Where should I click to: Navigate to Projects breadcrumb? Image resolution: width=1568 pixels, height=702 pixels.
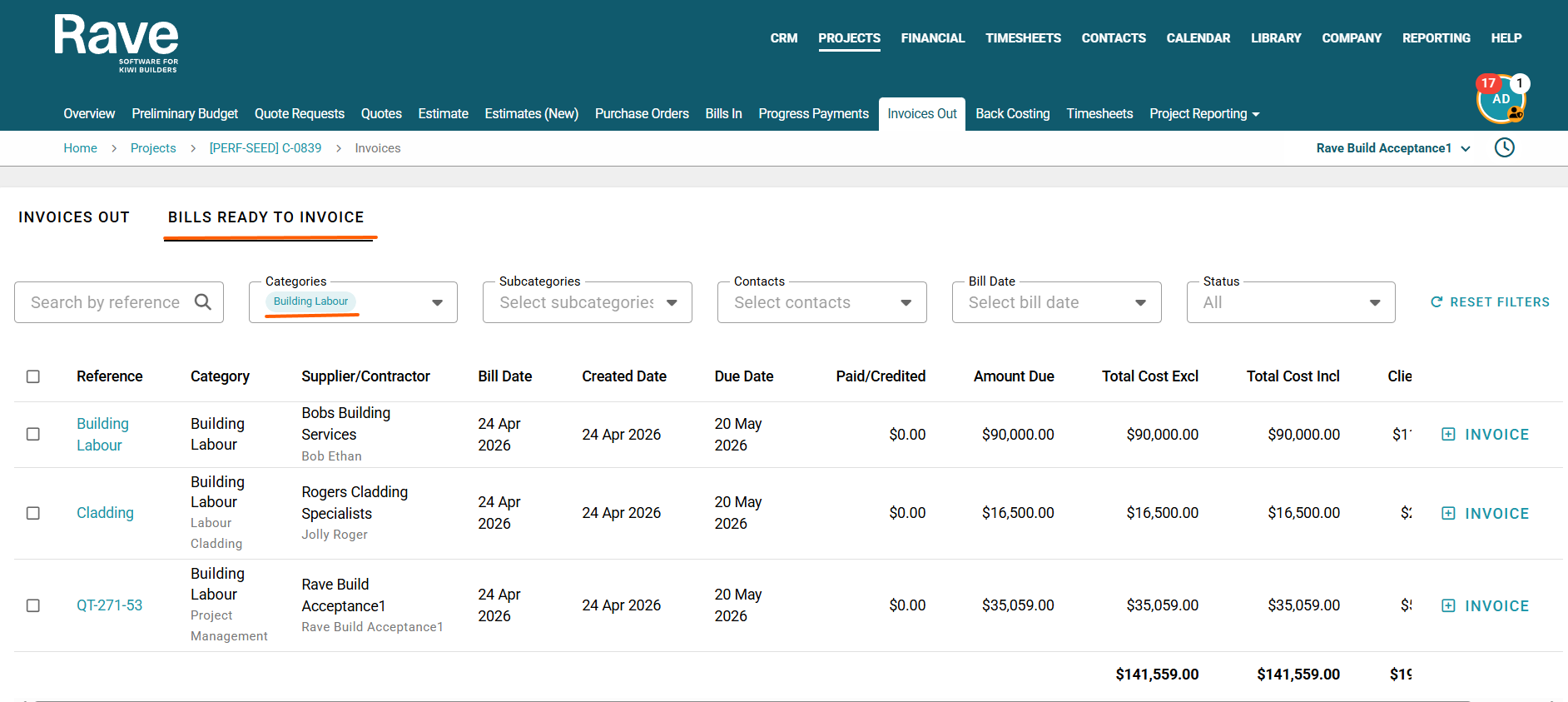pos(153,148)
